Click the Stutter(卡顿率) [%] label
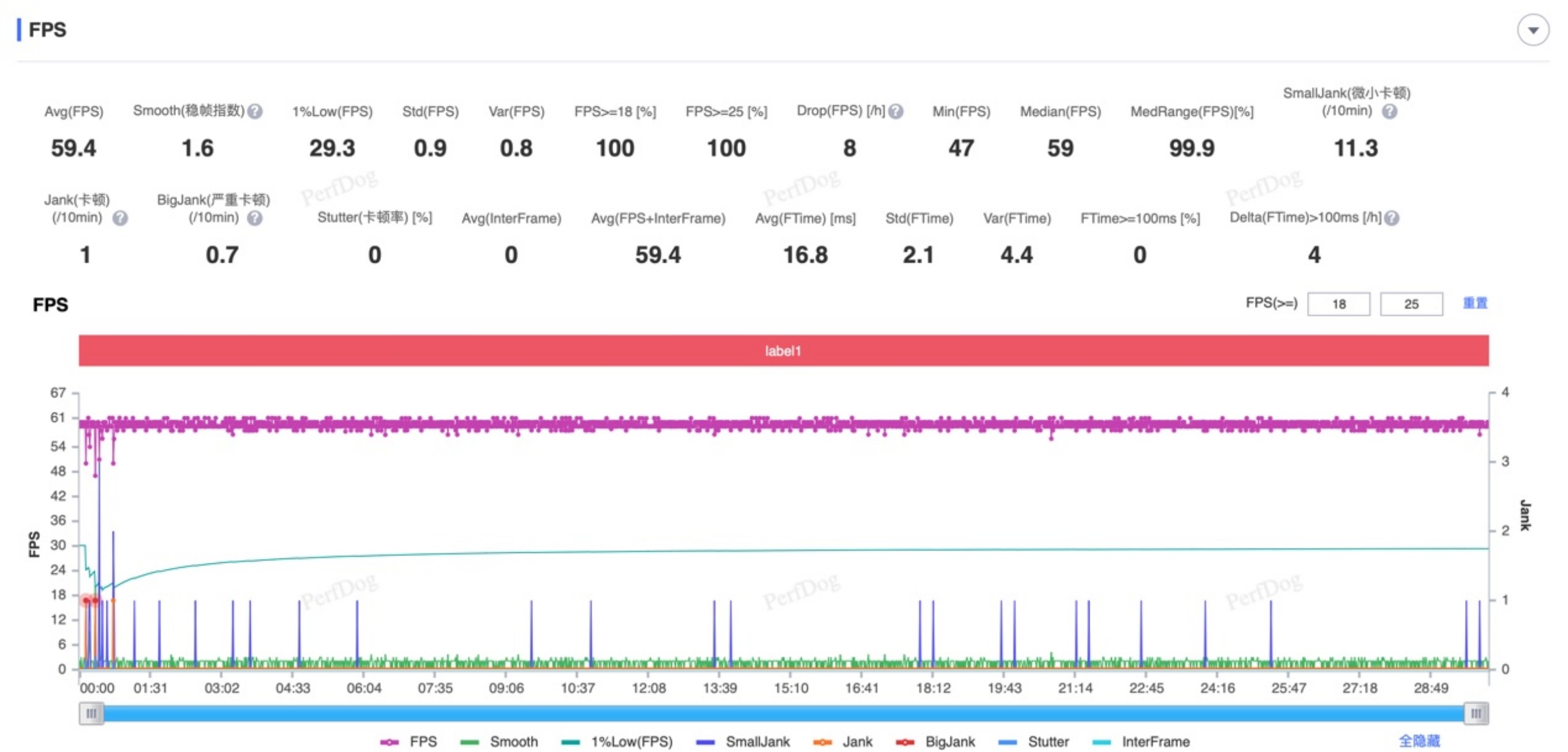 click(374, 218)
